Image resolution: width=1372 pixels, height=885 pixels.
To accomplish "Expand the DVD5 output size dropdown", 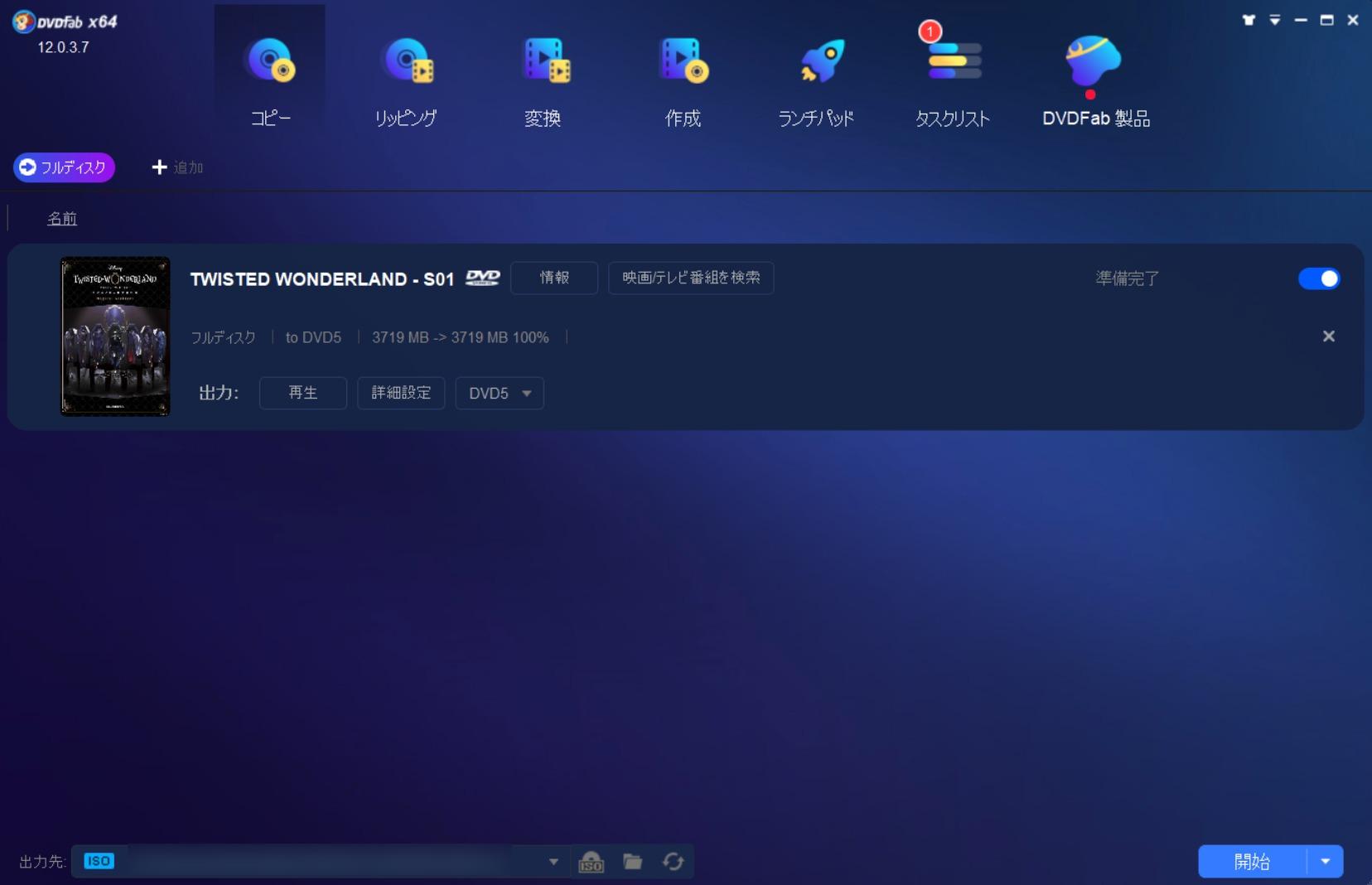I will click(x=500, y=393).
